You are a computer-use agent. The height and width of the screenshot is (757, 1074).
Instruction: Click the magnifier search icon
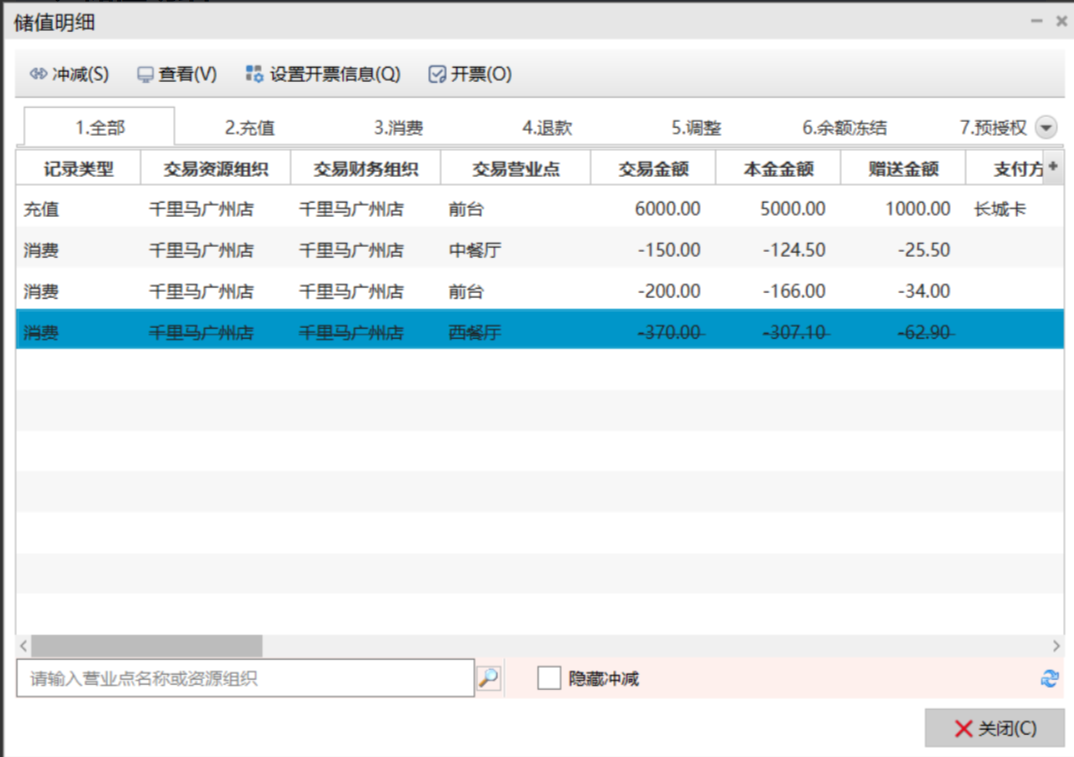(488, 678)
